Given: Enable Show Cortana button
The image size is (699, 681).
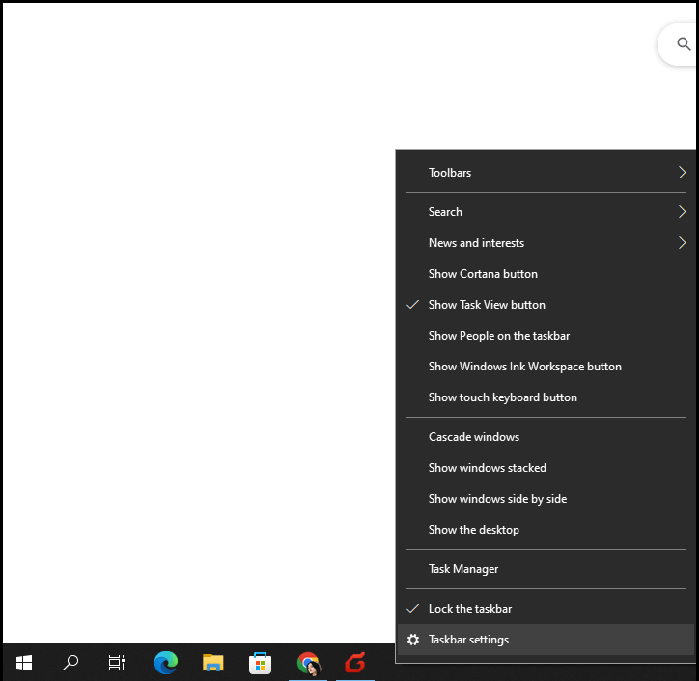Looking at the screenshot, I should pos(483,274).
